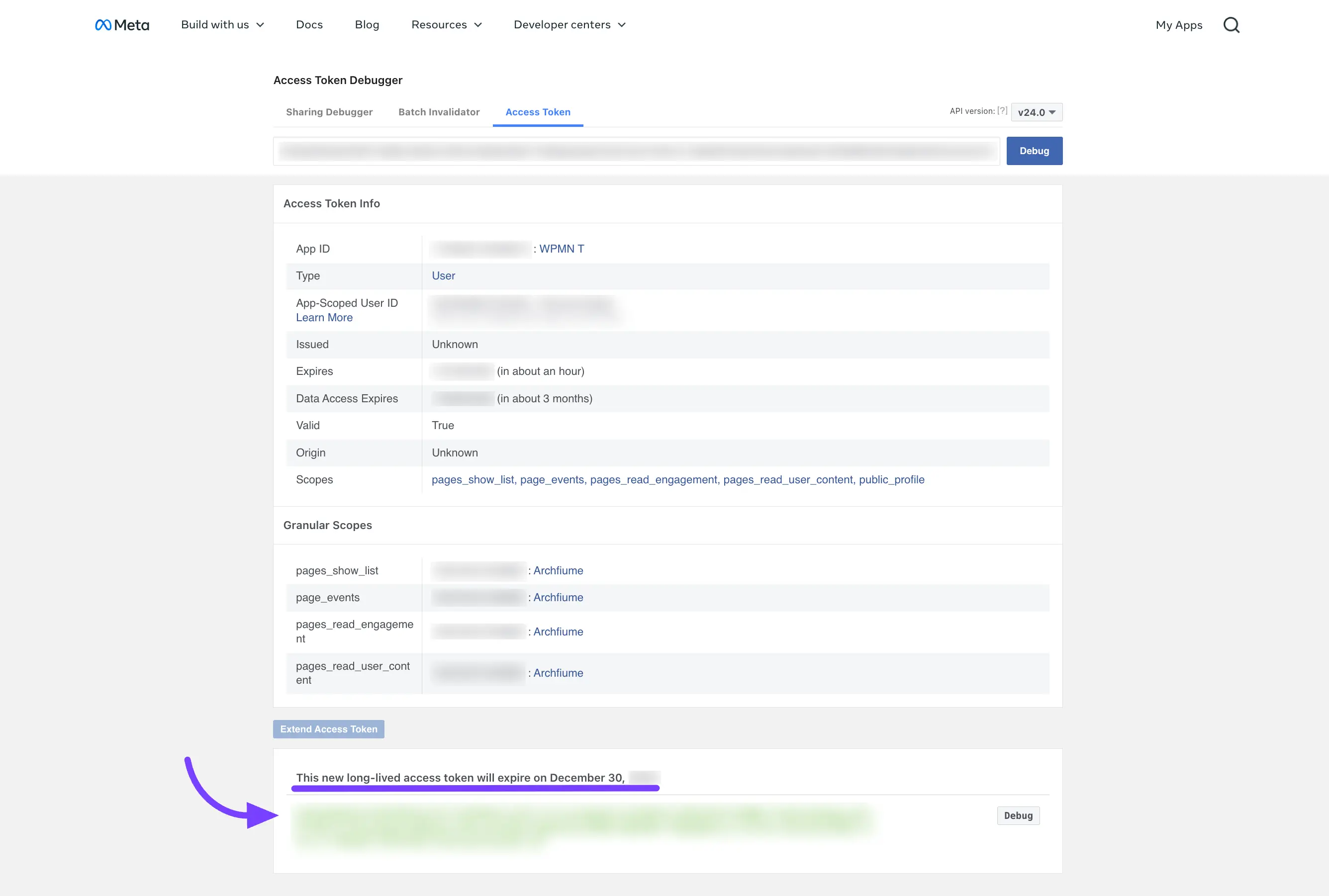Open the Docs menu item
Screen dimensions: 1329x896
tap(309, 24)
